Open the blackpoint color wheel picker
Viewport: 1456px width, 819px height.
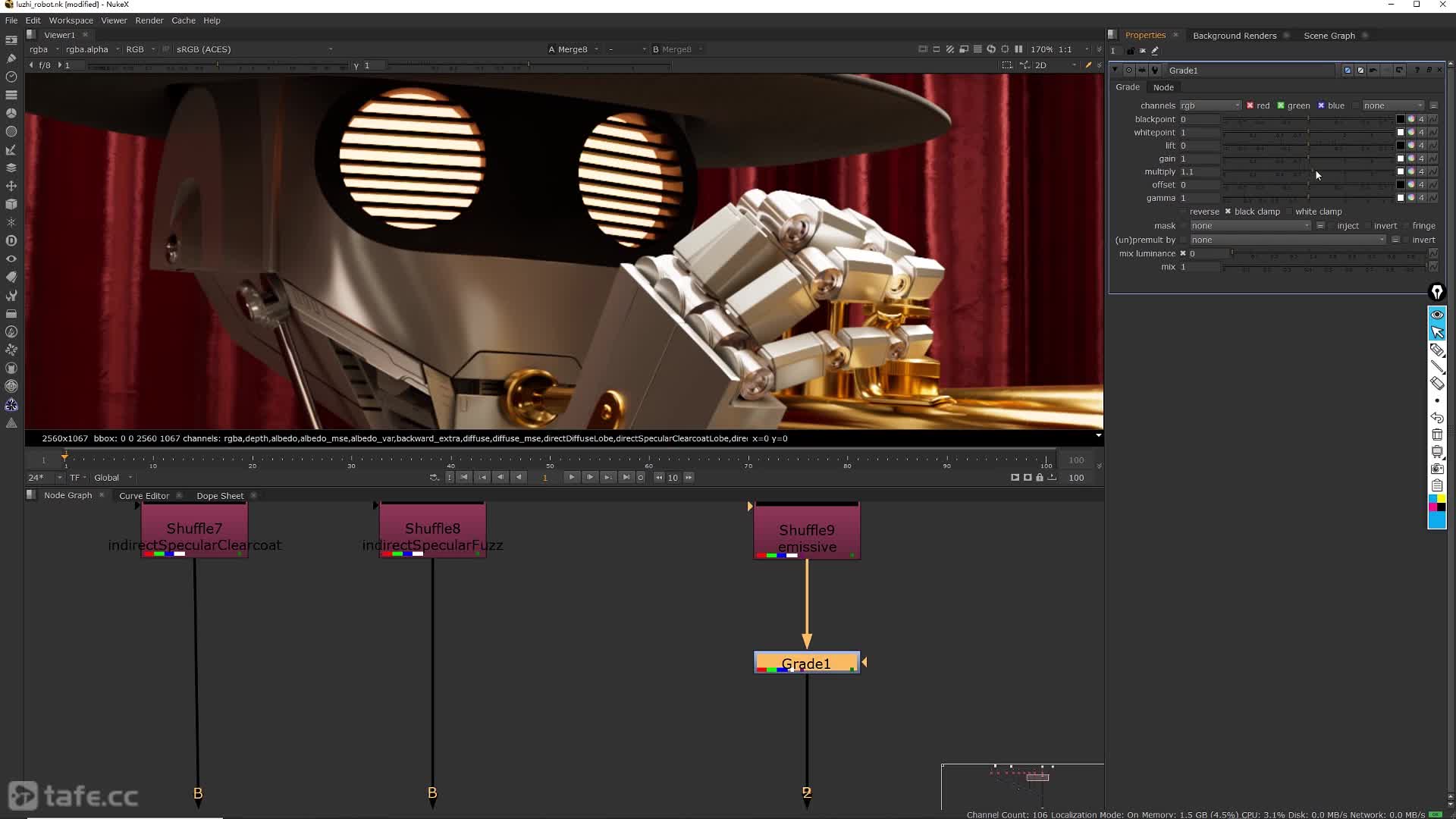coord(1411,119)
